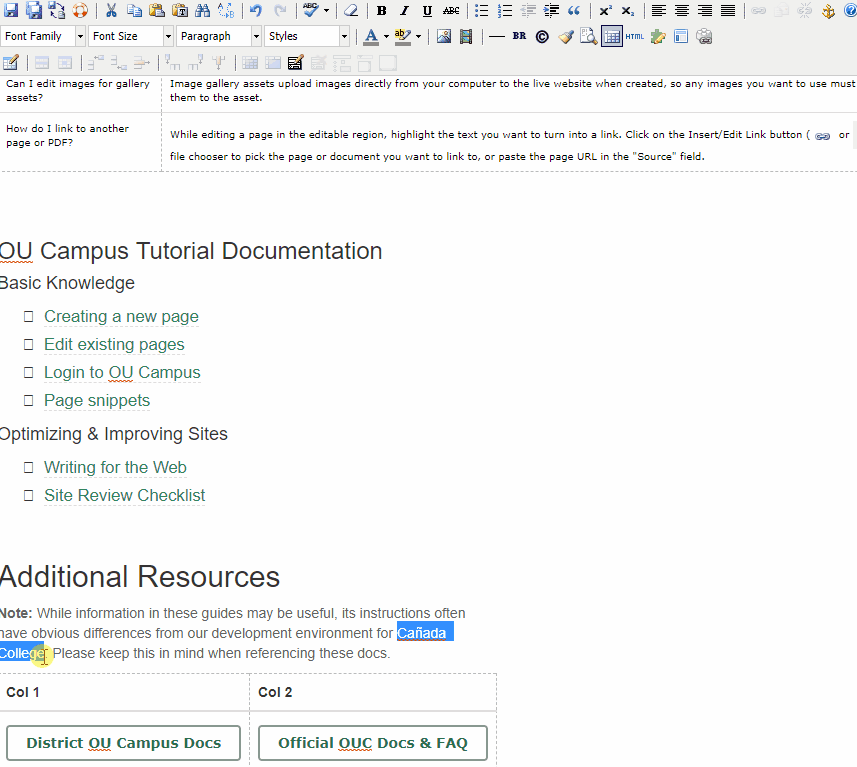Click the 'Official OUC Docs & FAQ' button
This screenshot has width=857, height=767.
pos(373,743)
